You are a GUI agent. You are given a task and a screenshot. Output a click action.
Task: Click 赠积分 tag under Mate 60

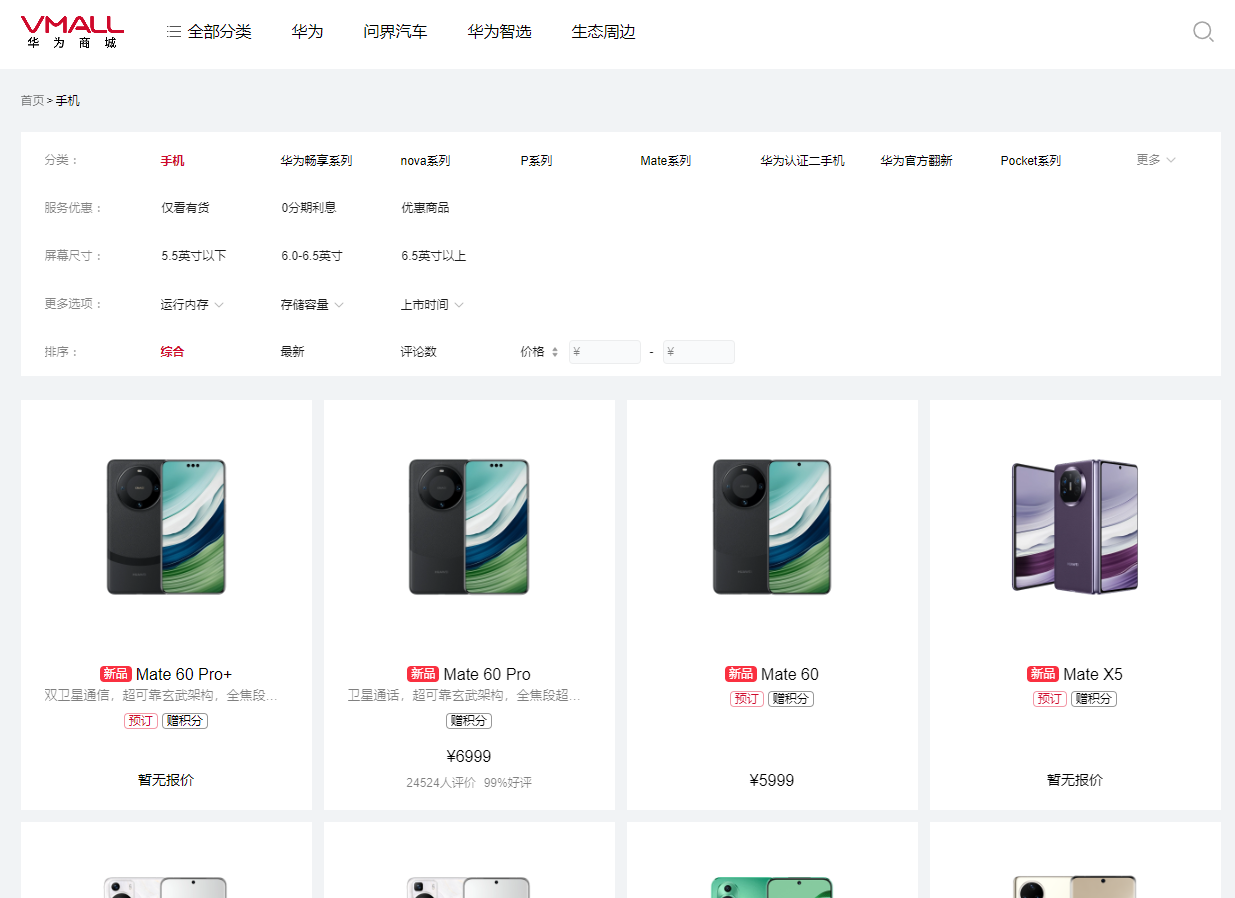click(x=791, y=699)
